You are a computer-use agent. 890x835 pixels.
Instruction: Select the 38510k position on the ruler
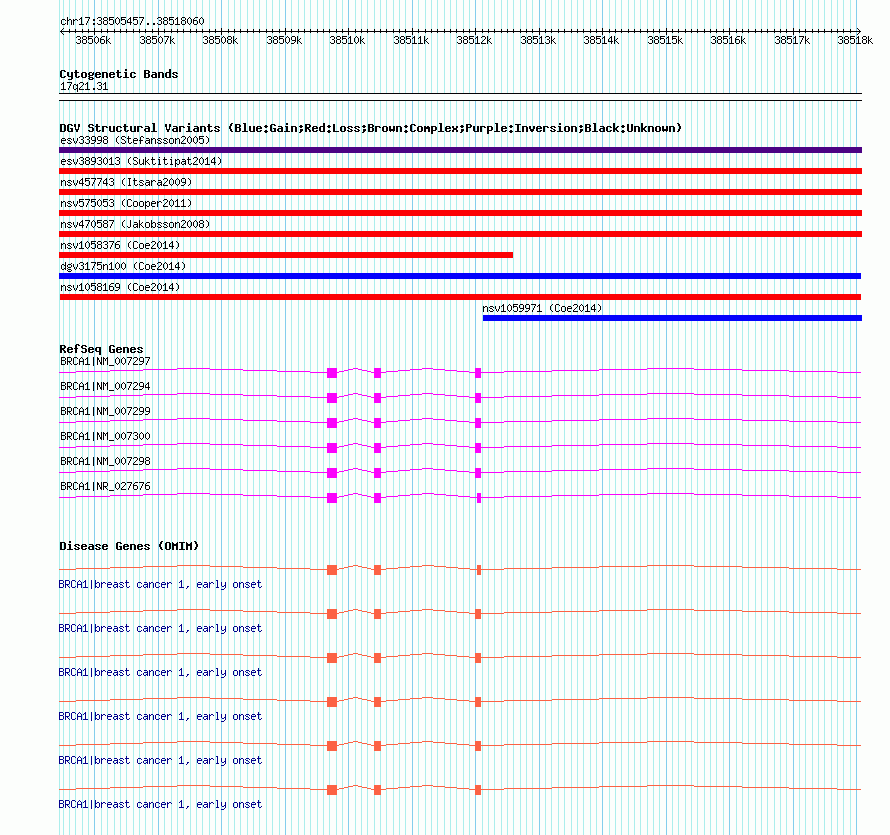(347, 40)
